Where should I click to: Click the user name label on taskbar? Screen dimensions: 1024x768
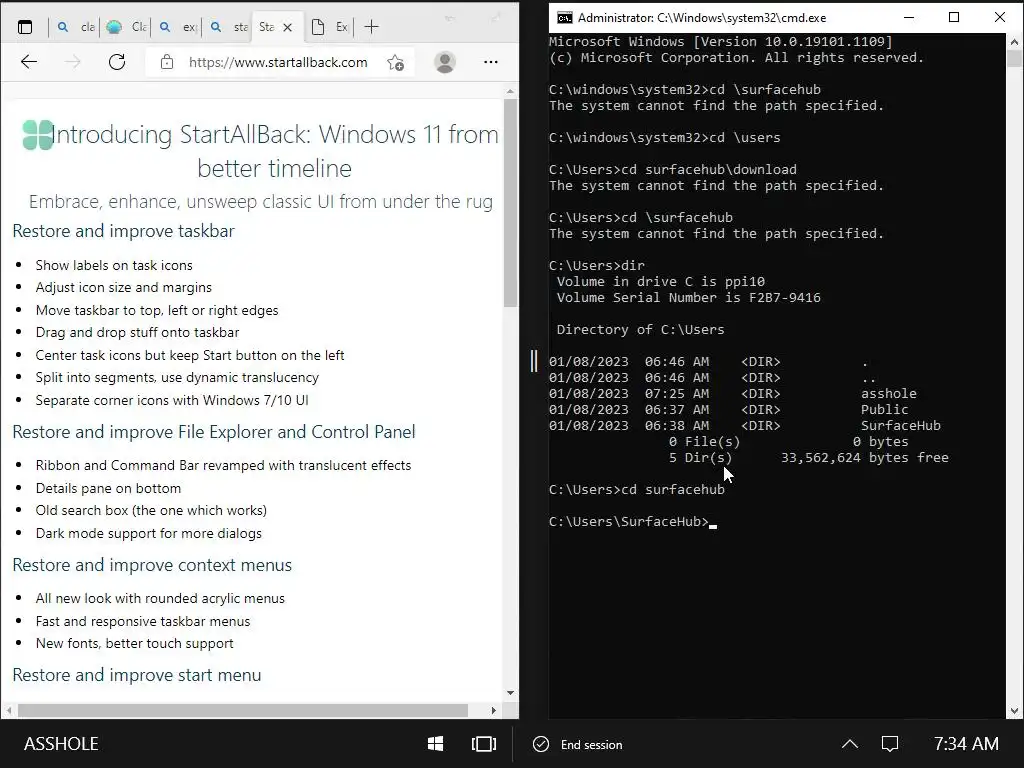click(x=61, y=744)
